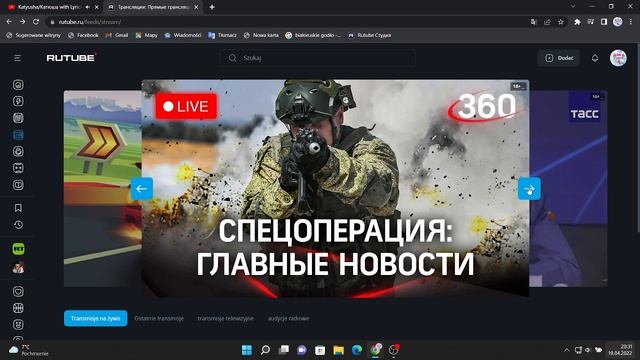
Task: Open the bookmark saved videos sidebar icon
Action: pos(18,208)
